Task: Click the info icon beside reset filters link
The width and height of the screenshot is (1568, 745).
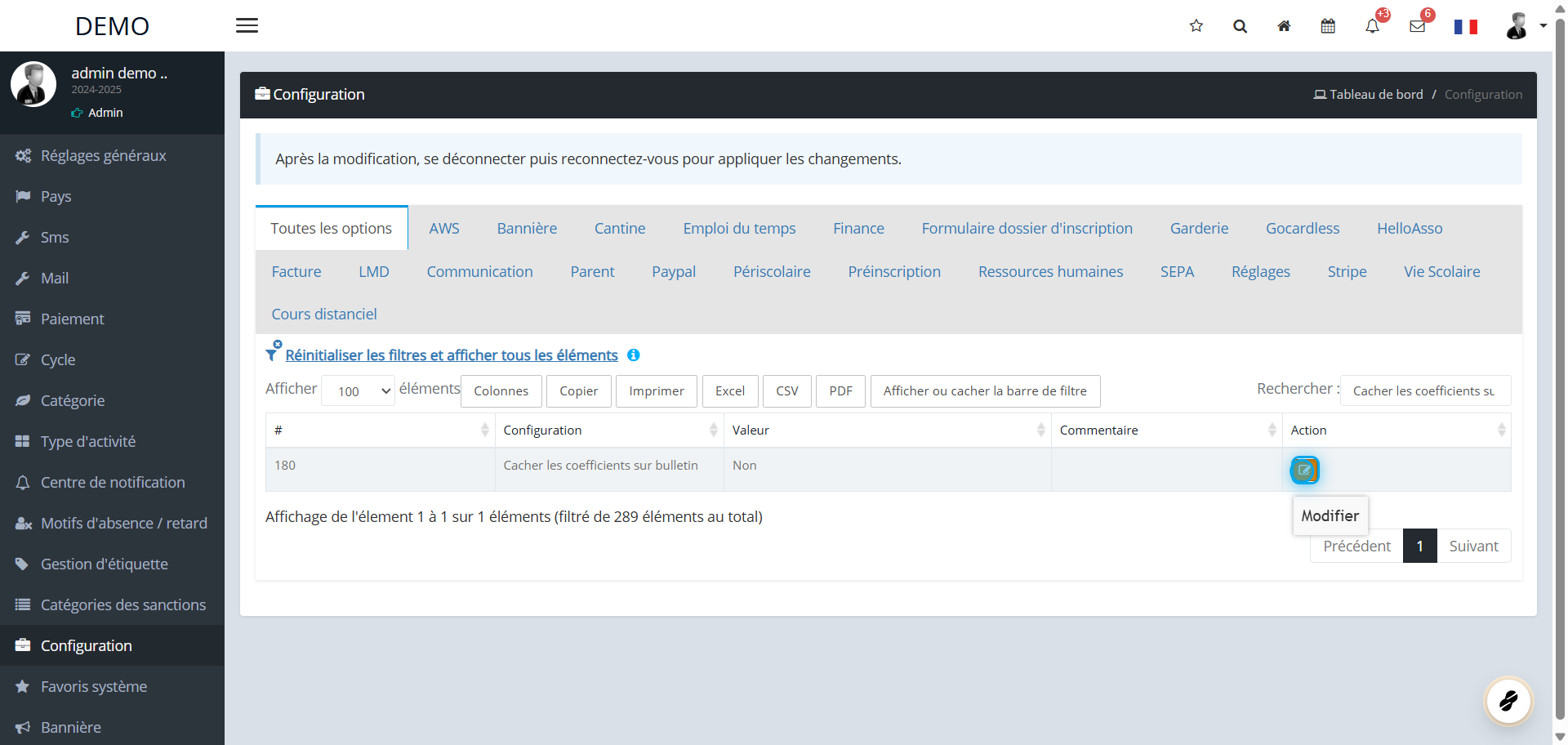Action: pyautogui.click(x=633, y=355)
